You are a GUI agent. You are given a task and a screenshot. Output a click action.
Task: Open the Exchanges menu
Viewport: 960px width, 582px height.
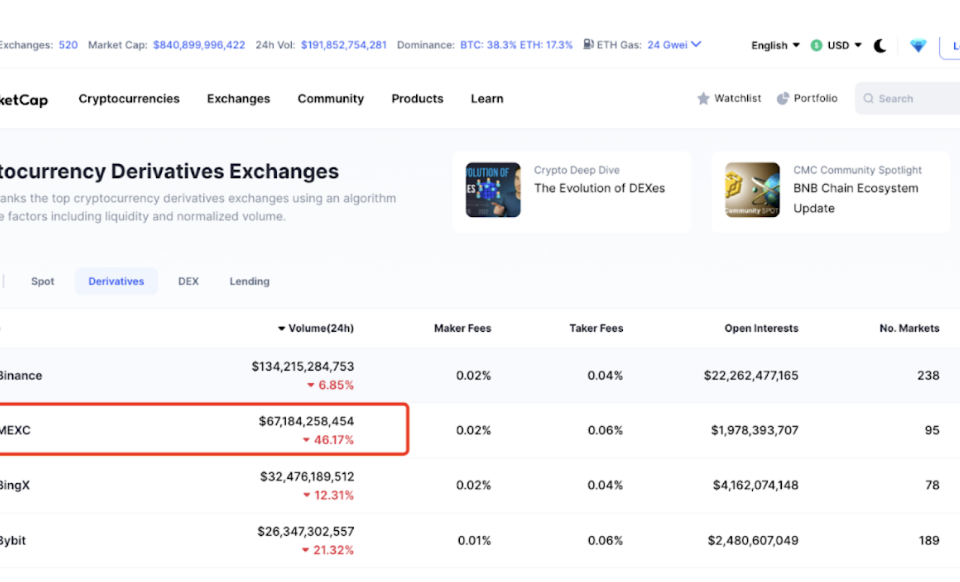coord(238,99)
